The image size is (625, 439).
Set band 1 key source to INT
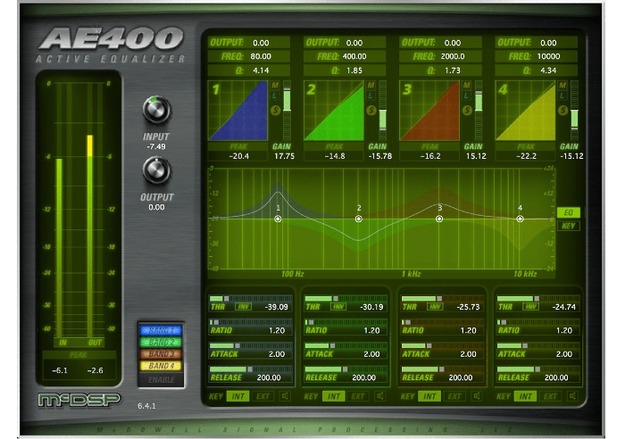coord(238,396)
